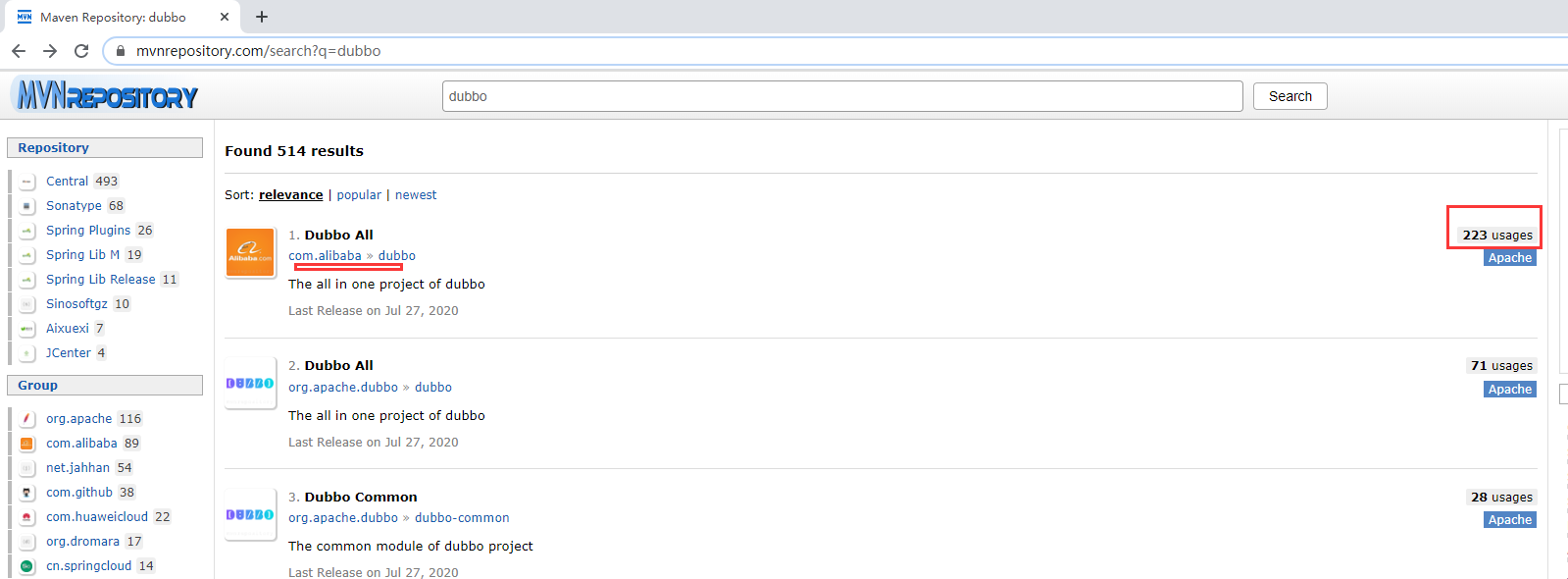
Task: Click the org.apache group icon
Action: 27,419
